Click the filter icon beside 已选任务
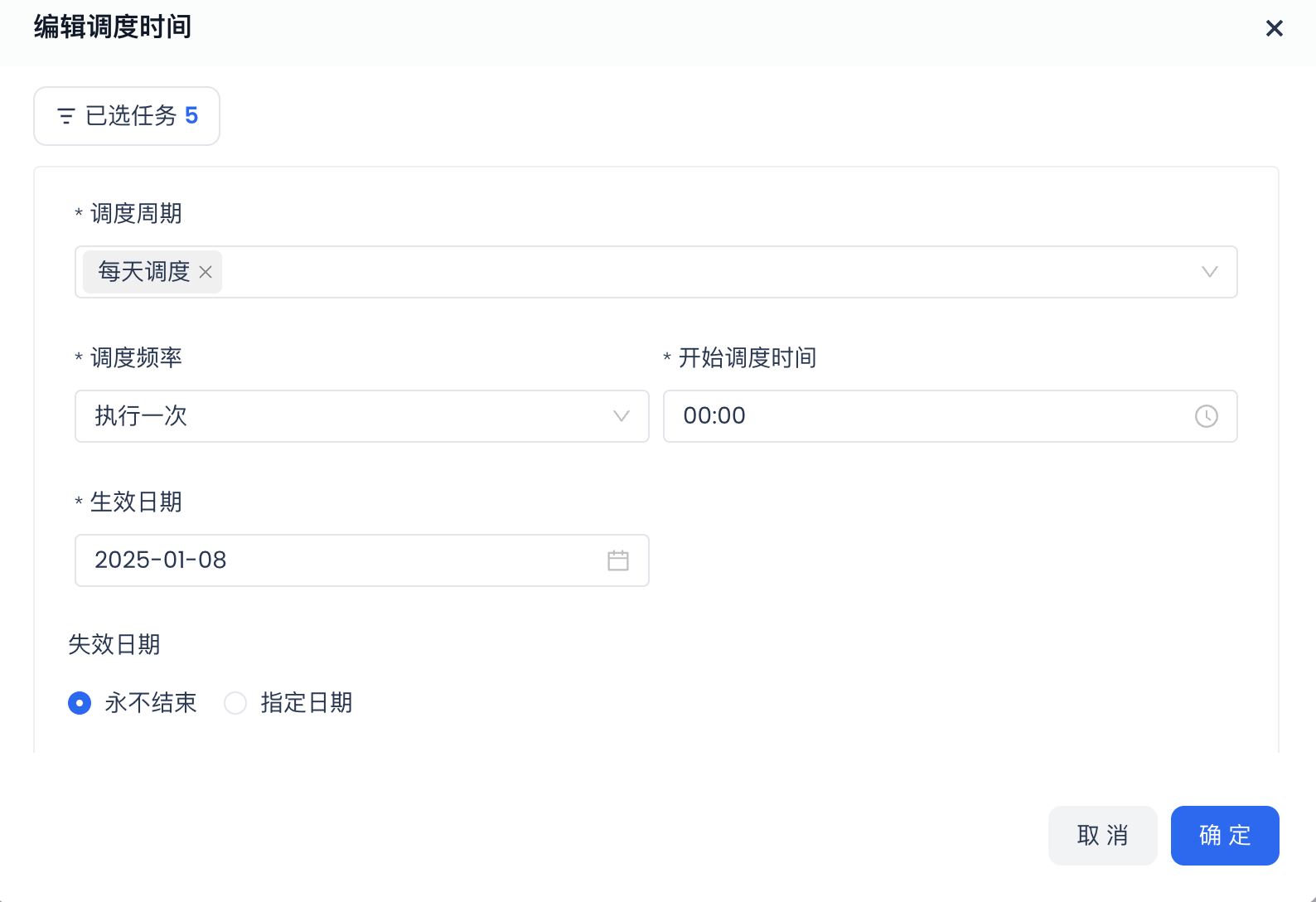 pos(66,116)
